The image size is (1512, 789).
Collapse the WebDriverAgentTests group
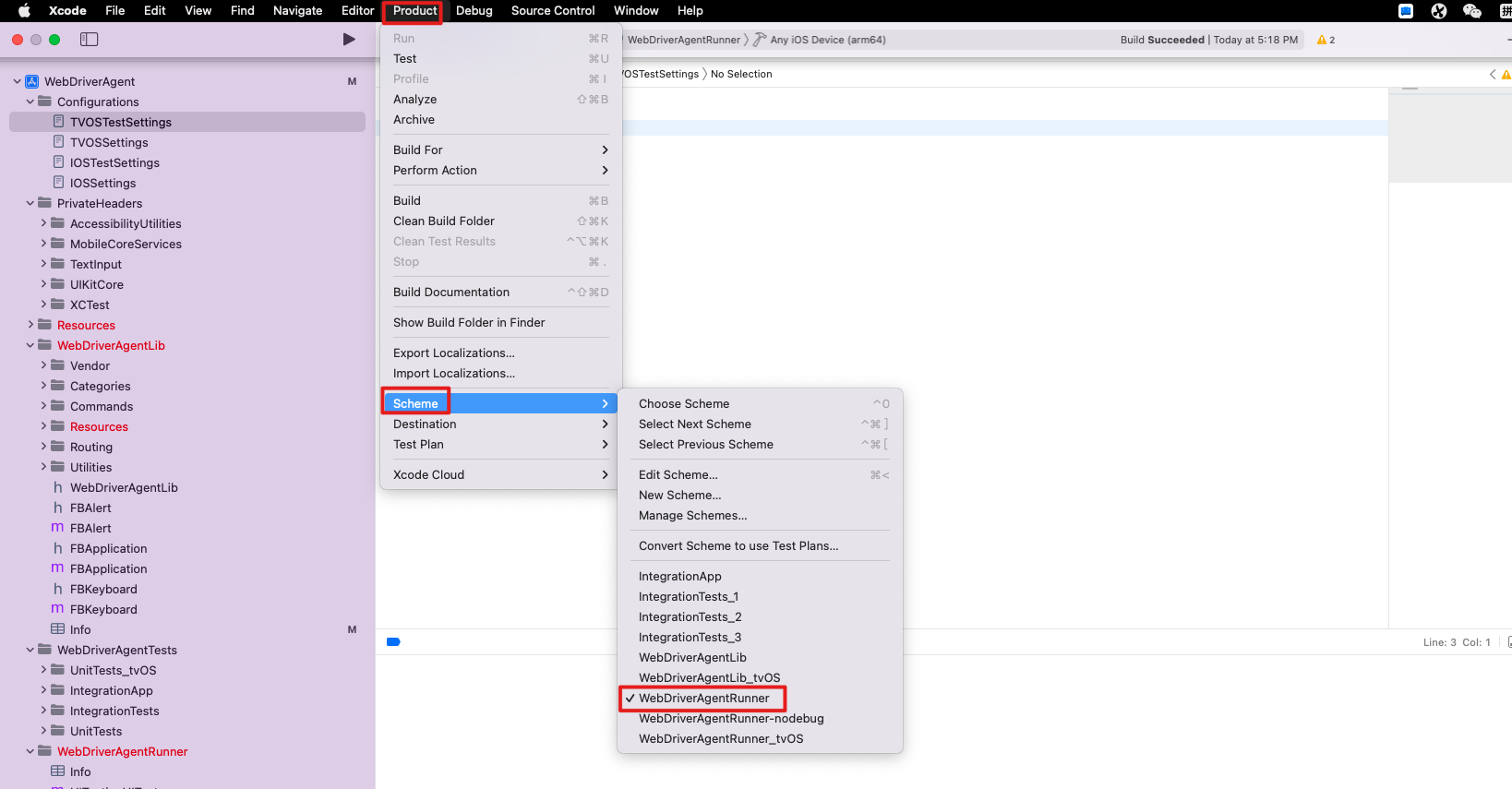[30, 650]
